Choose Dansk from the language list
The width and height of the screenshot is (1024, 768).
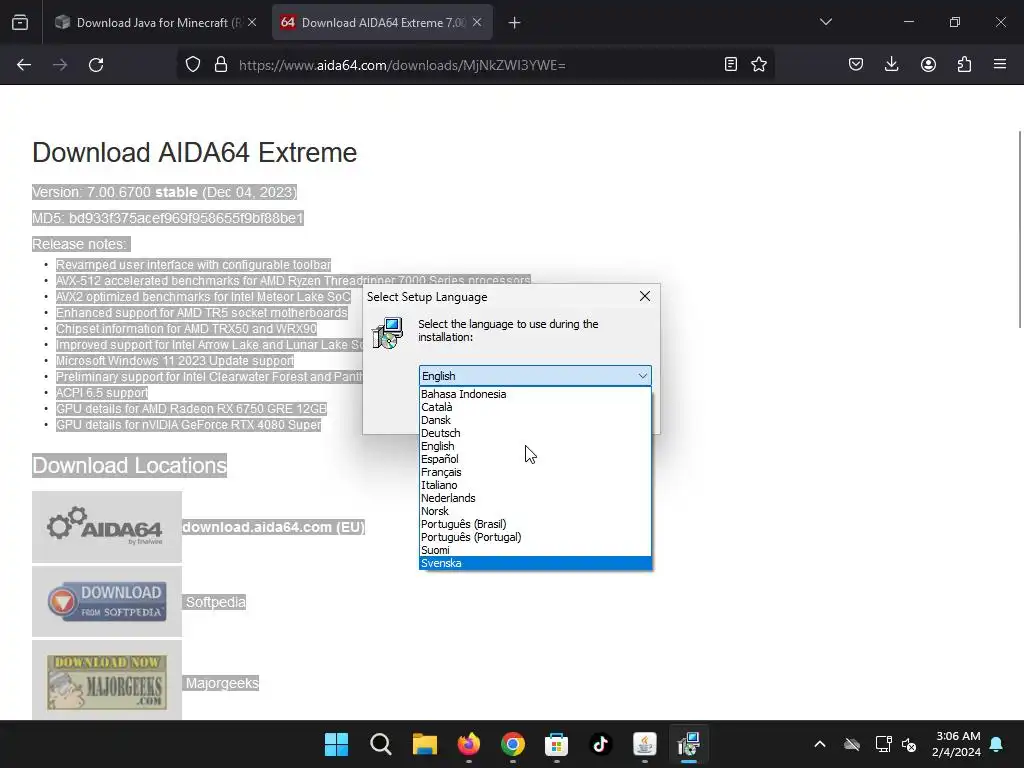(x=536, y=421)
